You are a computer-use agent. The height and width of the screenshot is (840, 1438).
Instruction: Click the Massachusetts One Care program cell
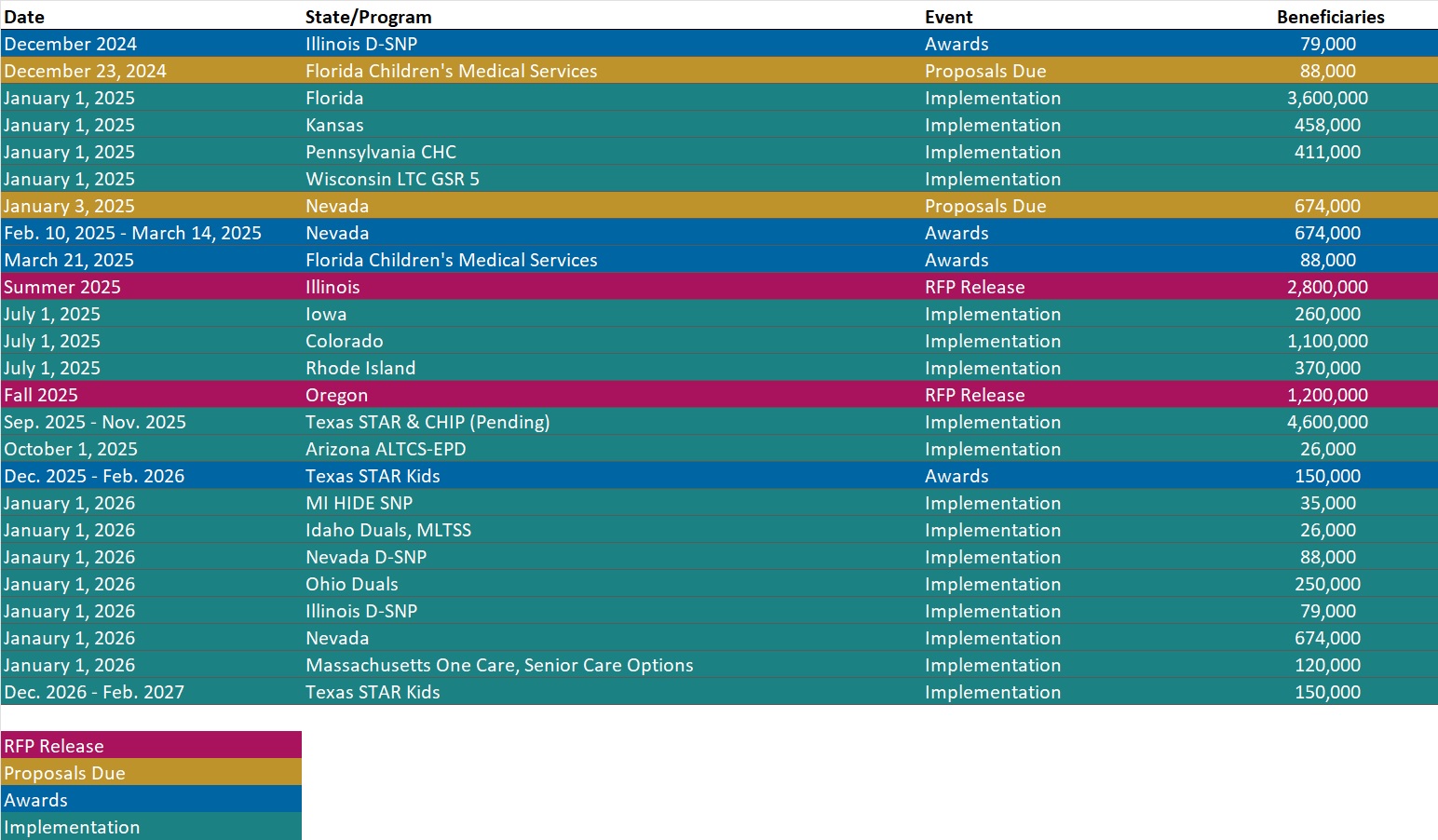(499, 665)
